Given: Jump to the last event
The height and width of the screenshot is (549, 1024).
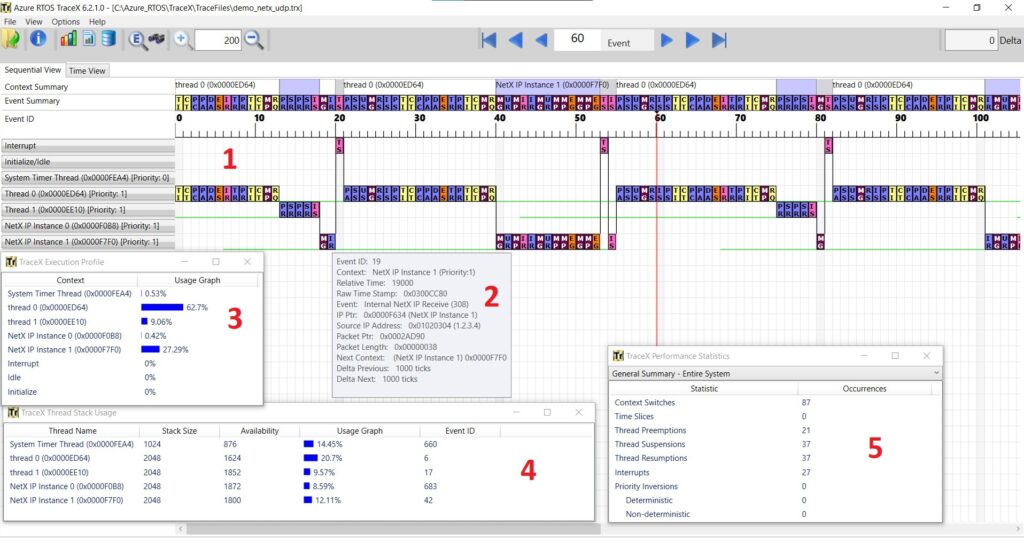Looking at the screenshot, I should click(719, 40).
